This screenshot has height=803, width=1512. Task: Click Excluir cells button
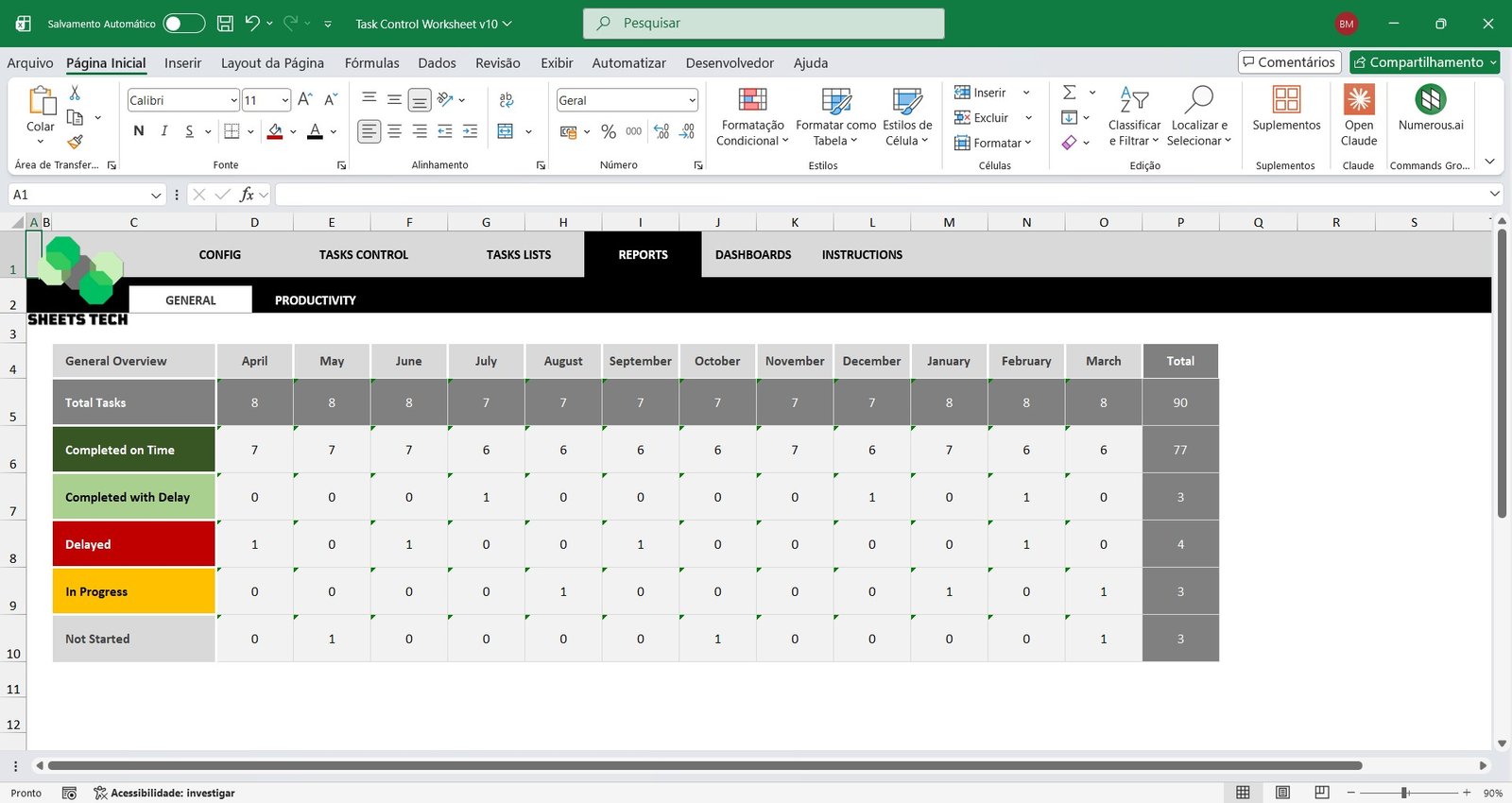click(x=981, y=118)
